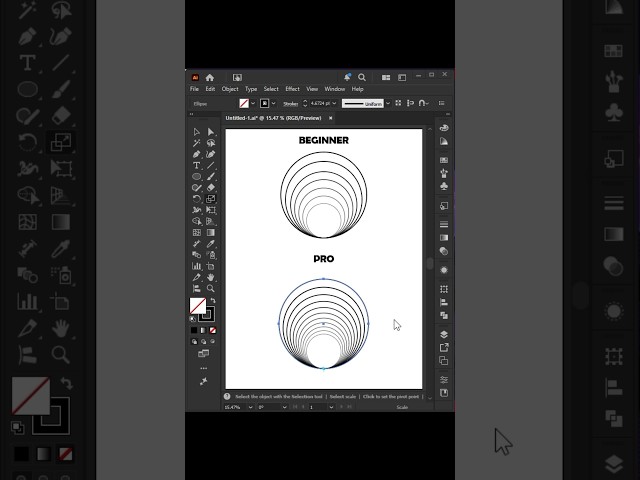
Task: Select the Lasso tool
Action: [211, 143]
